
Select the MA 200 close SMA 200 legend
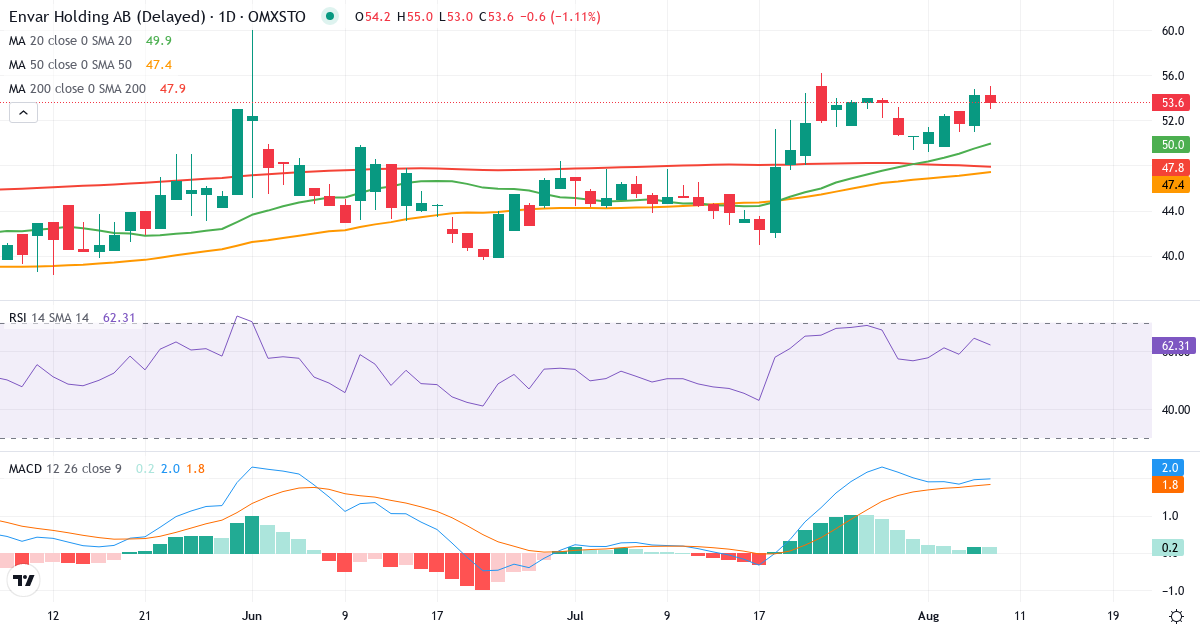tap(78, 89)
